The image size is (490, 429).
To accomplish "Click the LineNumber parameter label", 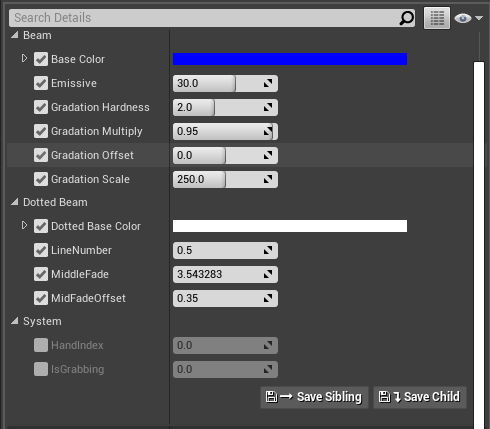I will click(x=82, y=250).
